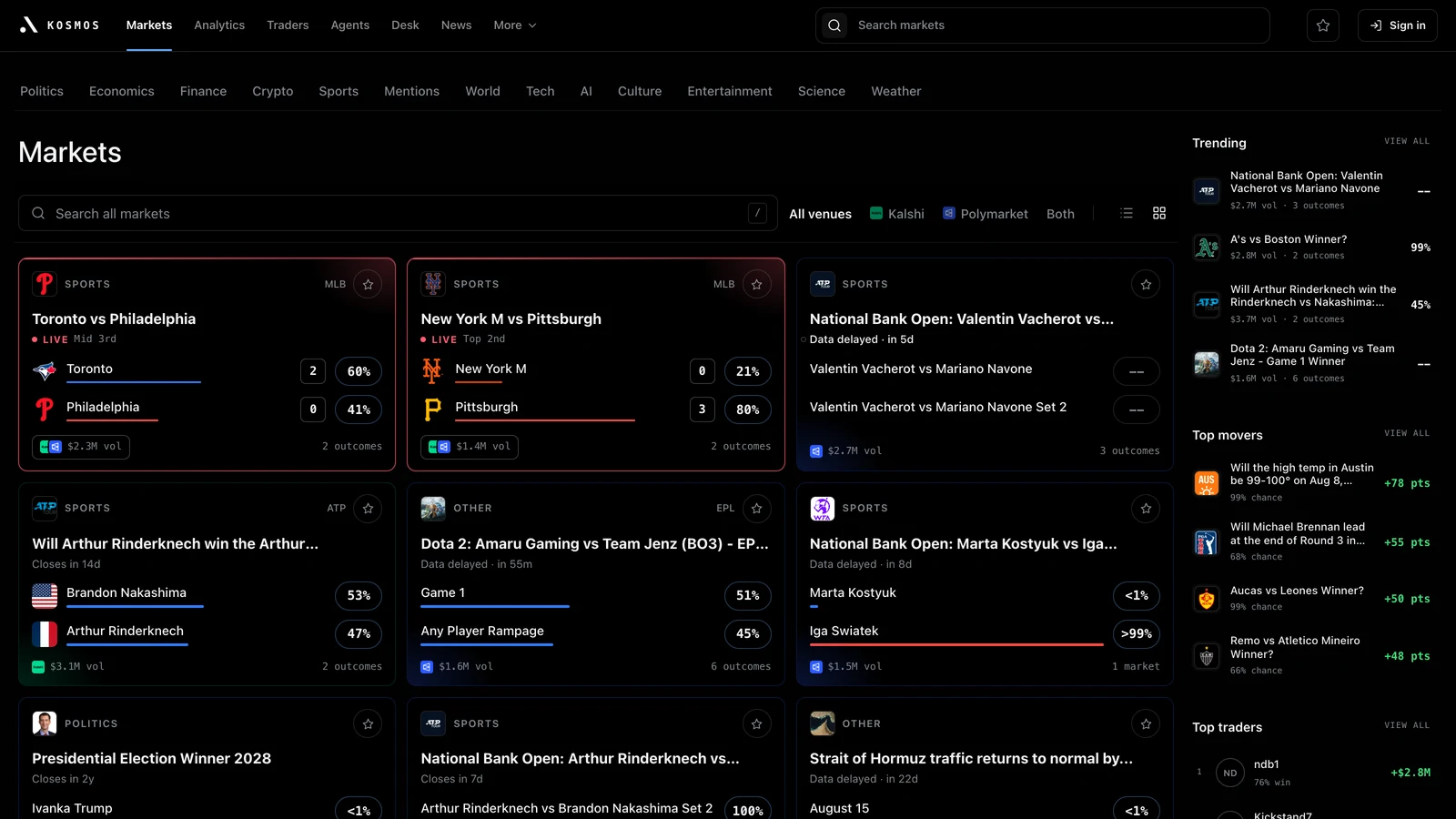View all Trending markets
Image resolution: width=1456 pixels, height=819 pixels.
click(1407, 141)
